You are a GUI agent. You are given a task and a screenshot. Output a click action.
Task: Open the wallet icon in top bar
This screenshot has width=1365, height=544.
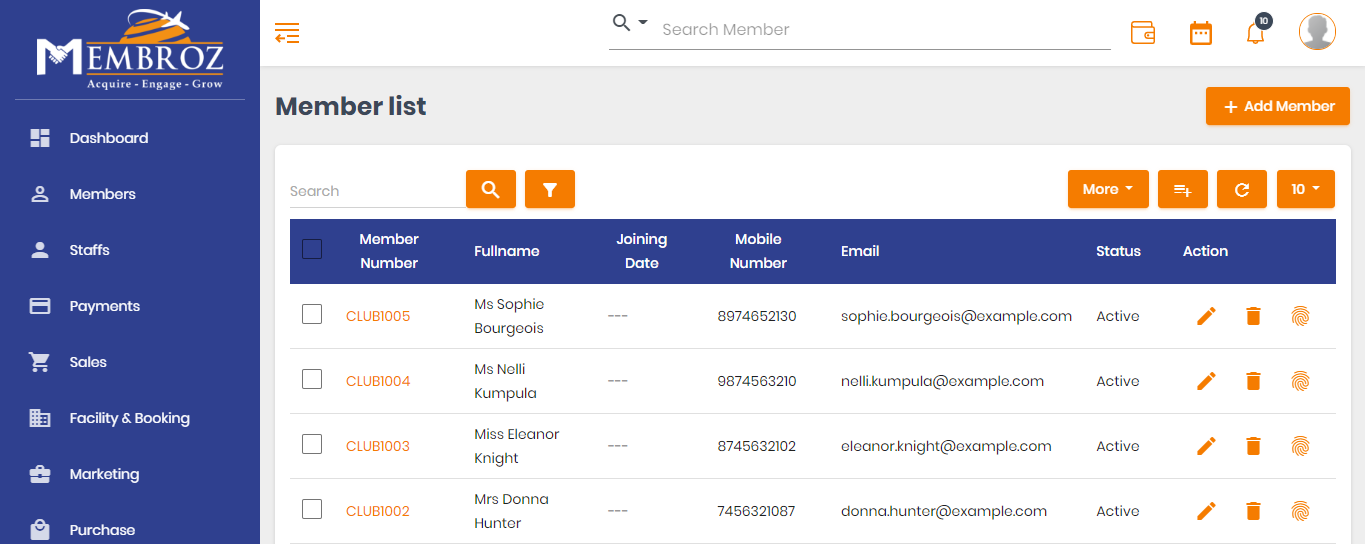pyautogui.click(x=1143, y=32)
